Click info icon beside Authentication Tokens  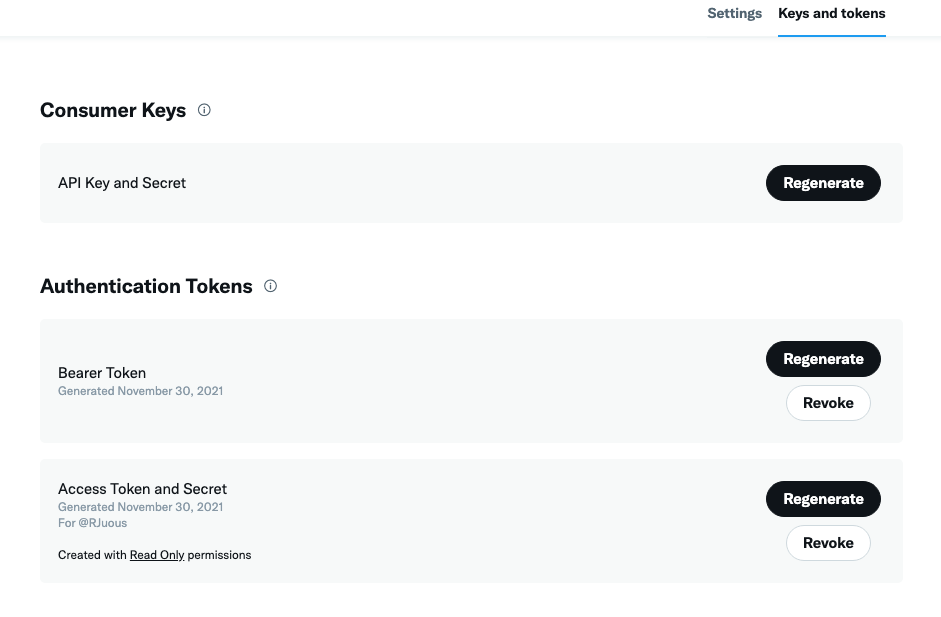click(270, 286)
